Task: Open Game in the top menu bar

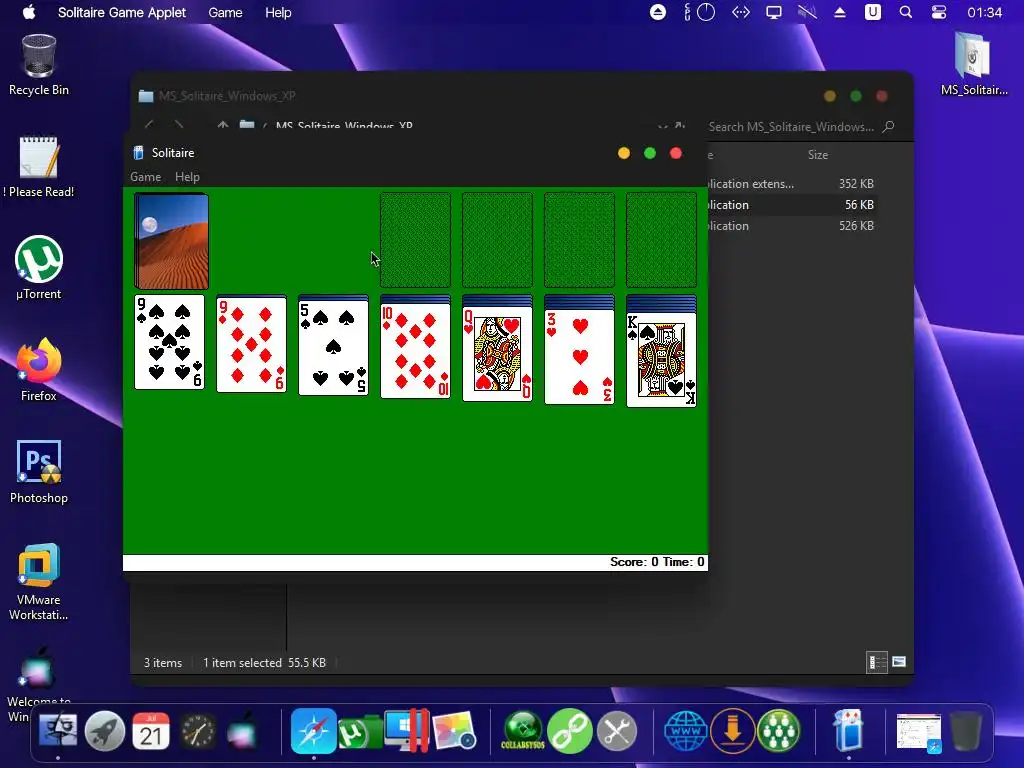Action: click(x=225, y=12)
